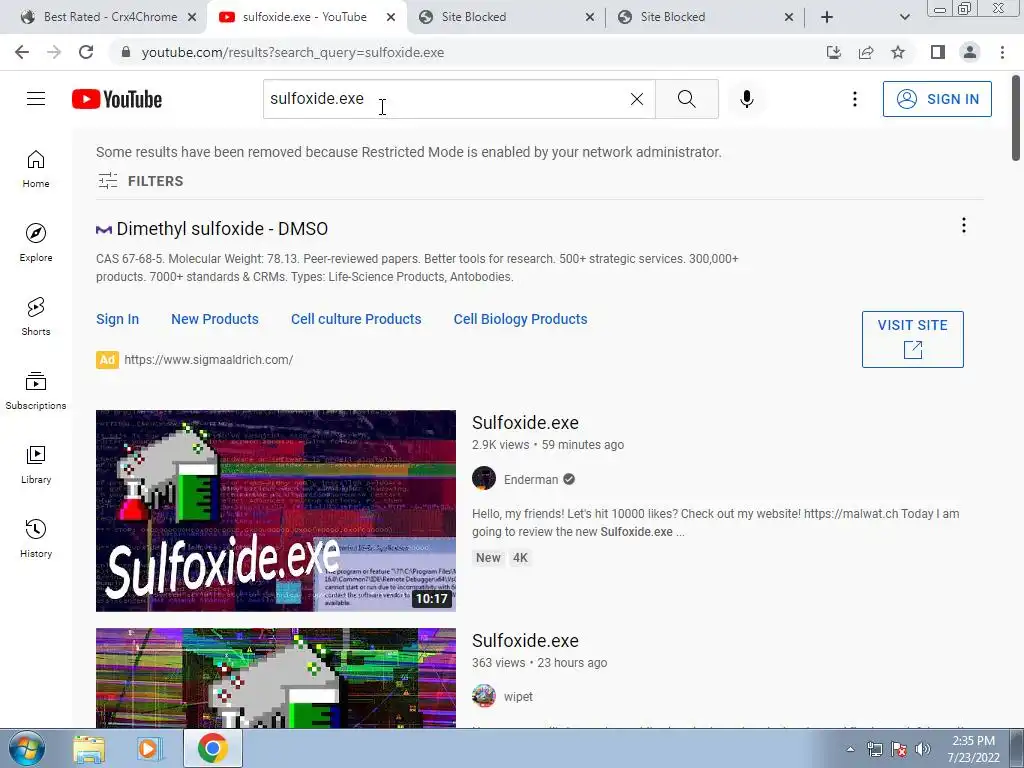This screenshot has width=1024, height=768.
Task: Open Shorts in the sidebar
Action: (36, 317)
